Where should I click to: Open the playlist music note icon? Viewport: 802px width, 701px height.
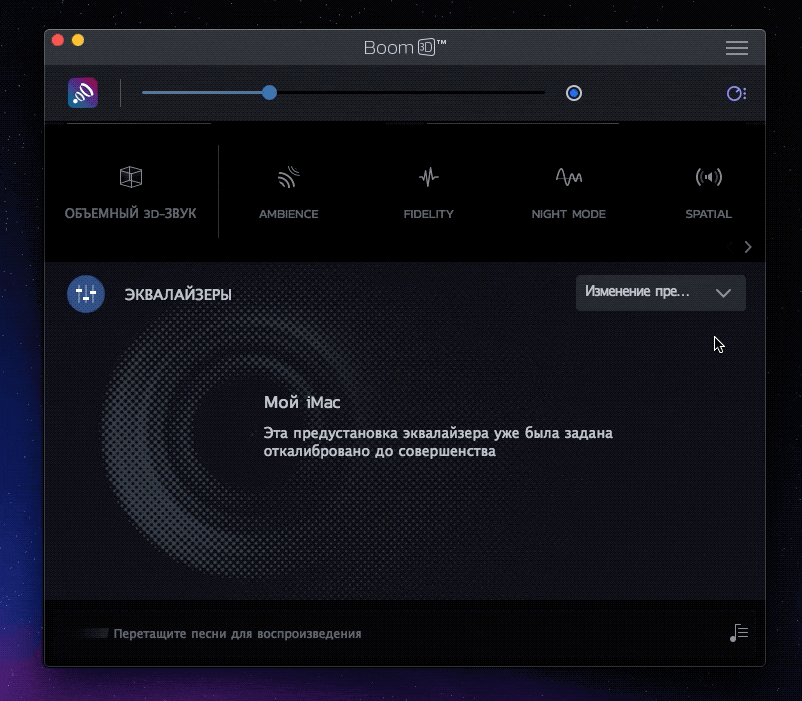[x=739, y=633]
